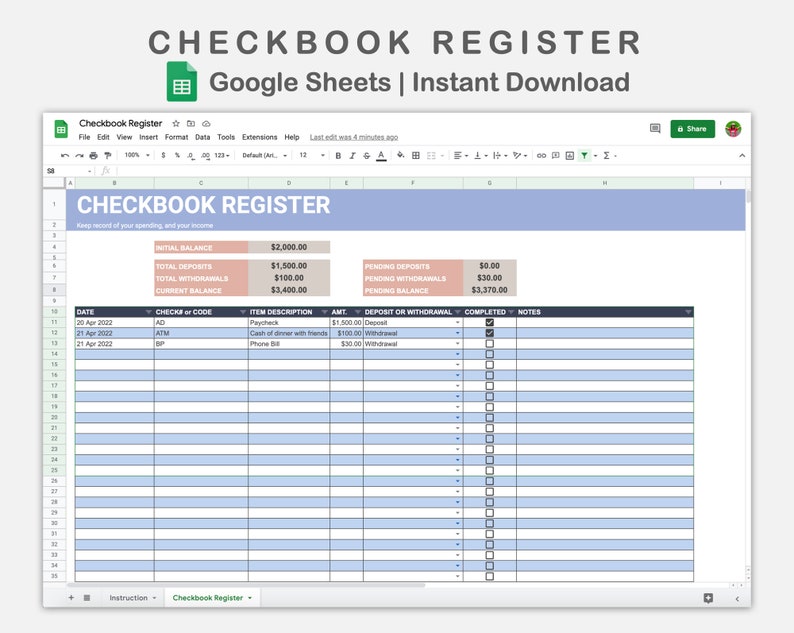Viewport: 794px width, 633px height.
Task: Collapse the toolbar with caret button
Action: pos(742,155)
